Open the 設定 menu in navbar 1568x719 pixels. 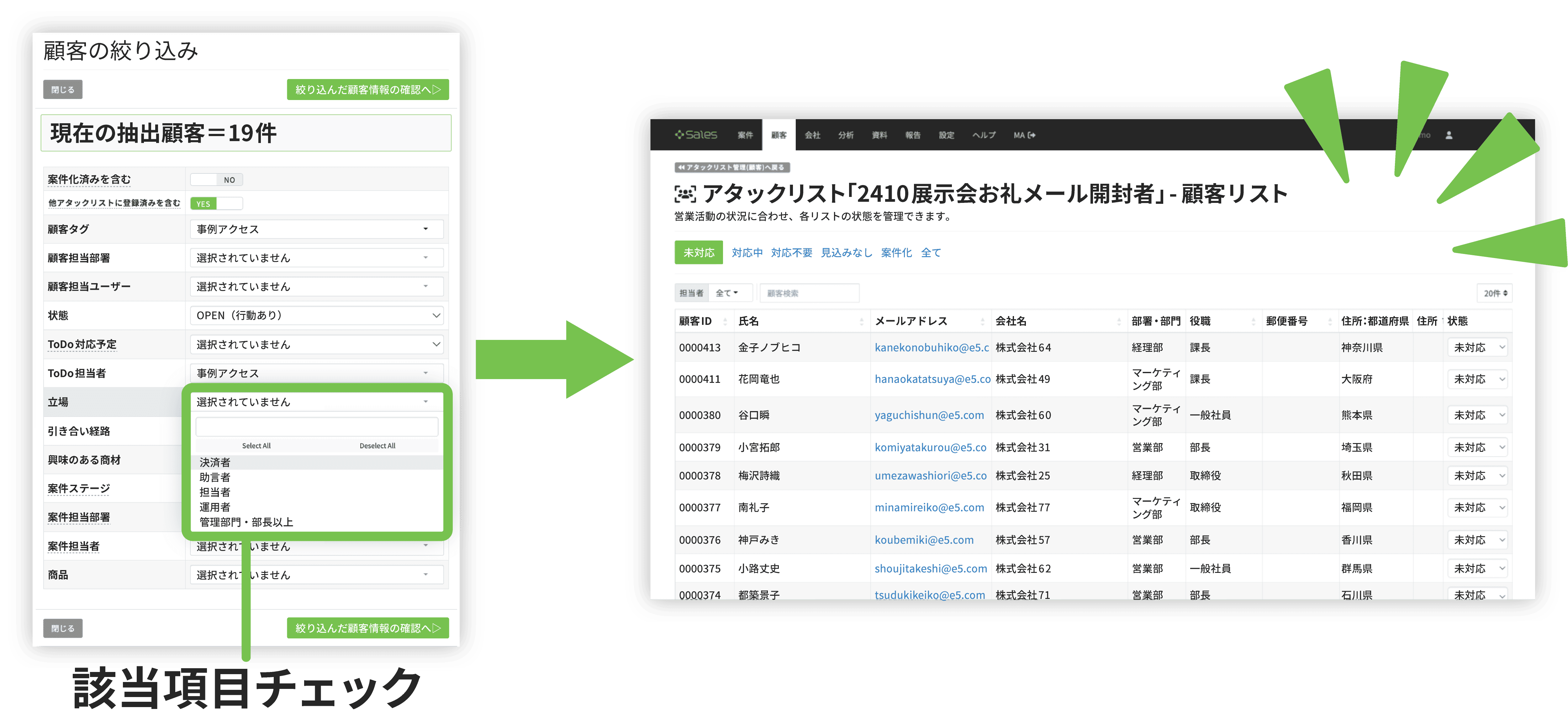click(x=947, y=135)
